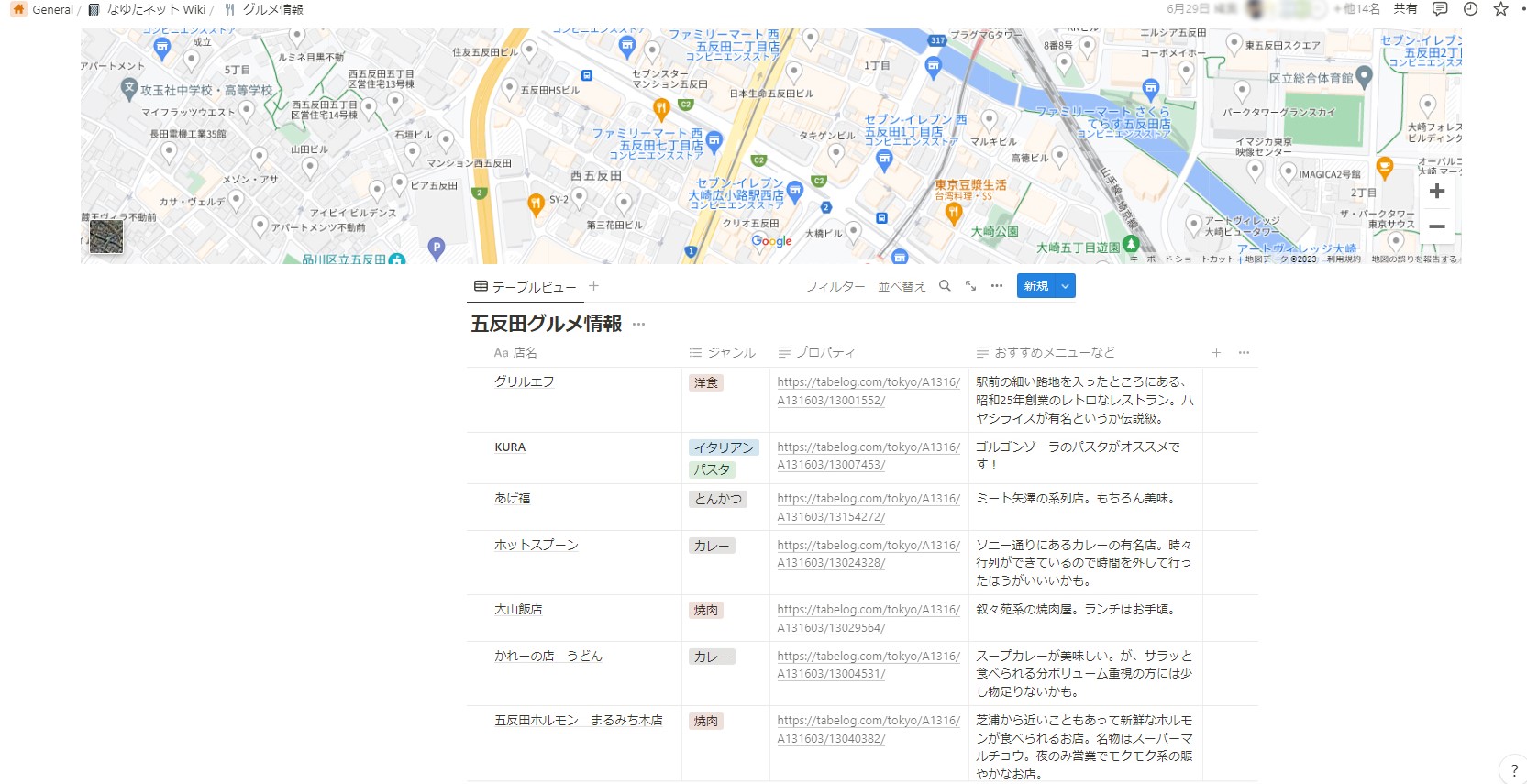The width and height of the screenshot is (1527, 784).
Task: Click カレー tag in ホットスプーン row
Action: tap(712, 546)
